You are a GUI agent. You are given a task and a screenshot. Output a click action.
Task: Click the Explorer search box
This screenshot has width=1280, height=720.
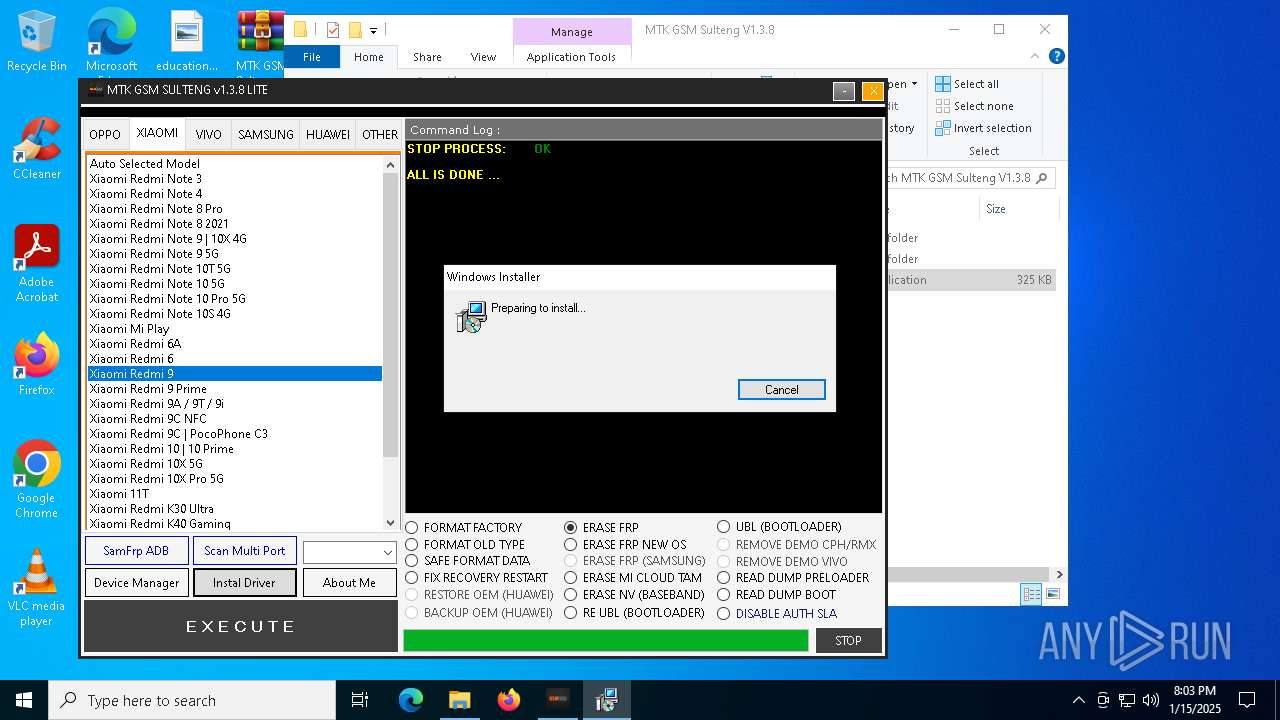tap(970, 178)
